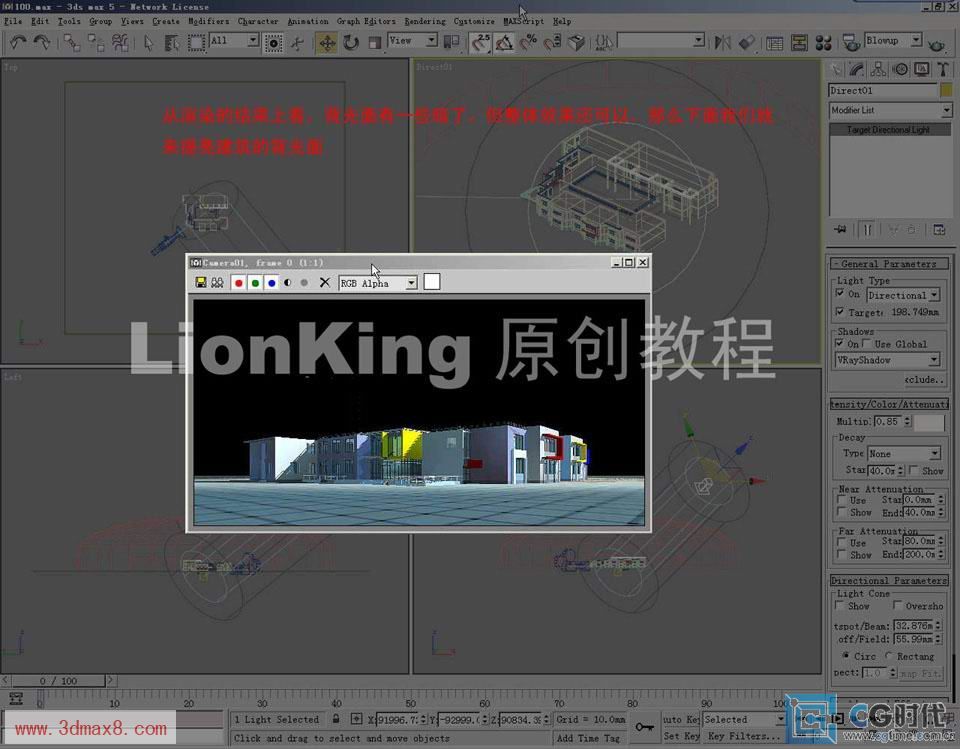Activate the Select and Scale tool
This screenshot has height=749, width=960.
tap(374, 42)
